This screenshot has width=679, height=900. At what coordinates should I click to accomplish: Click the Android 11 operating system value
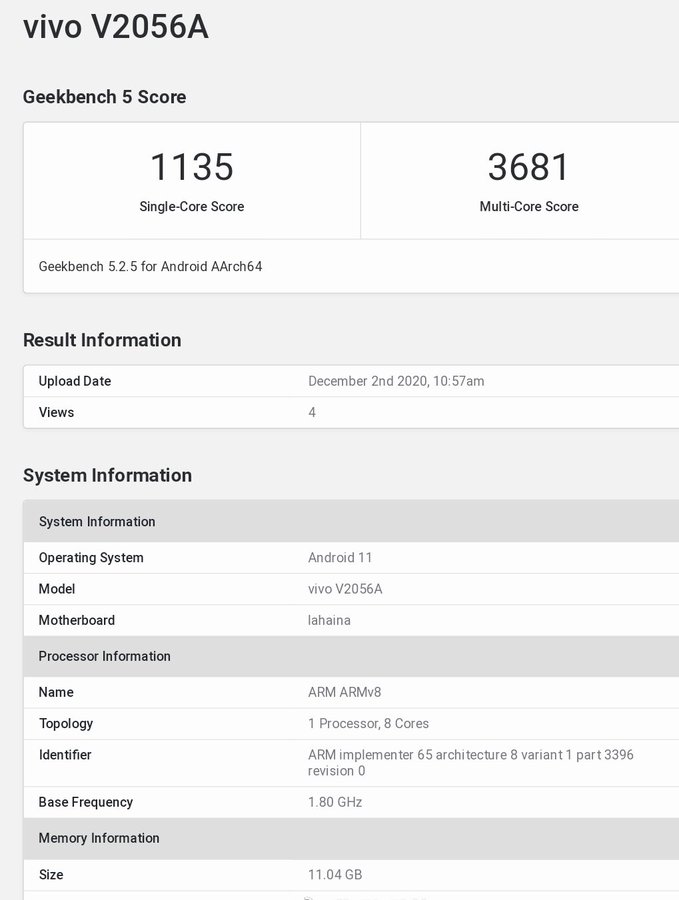(x=340, y=558)
